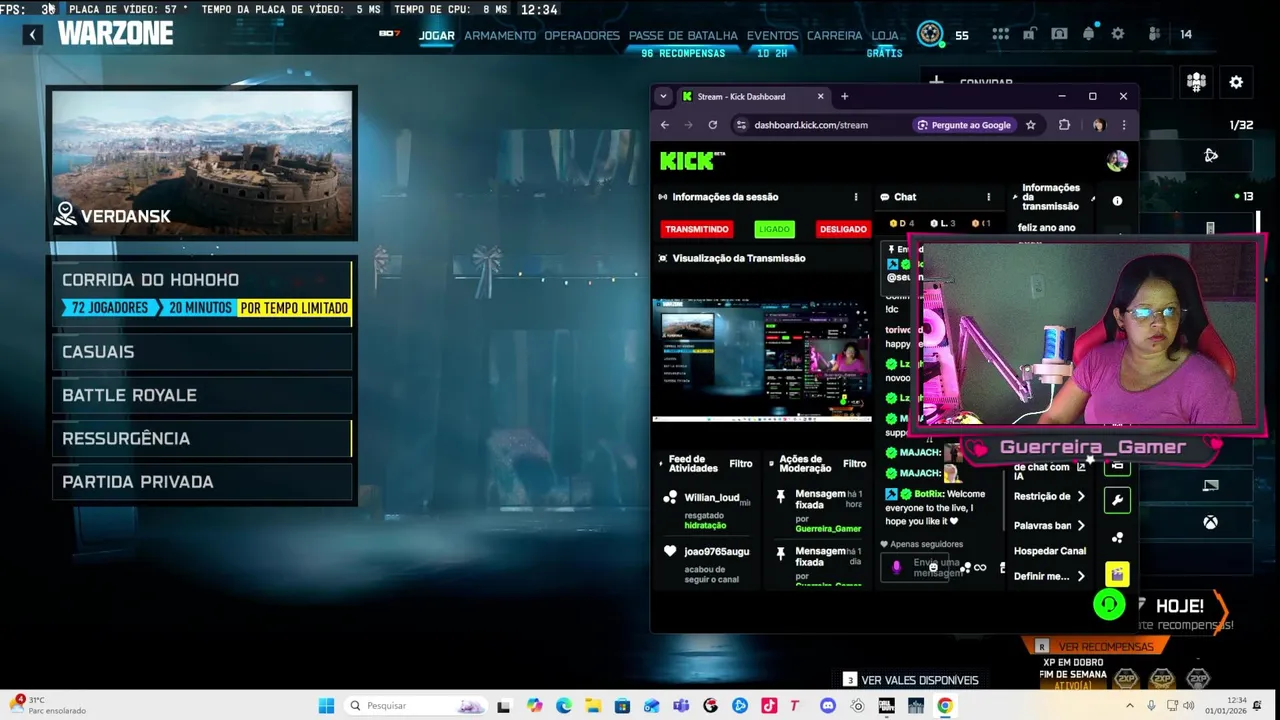Click the red DESLIGADO button
Screen dimensions: 1280x720
coord(843,229)
